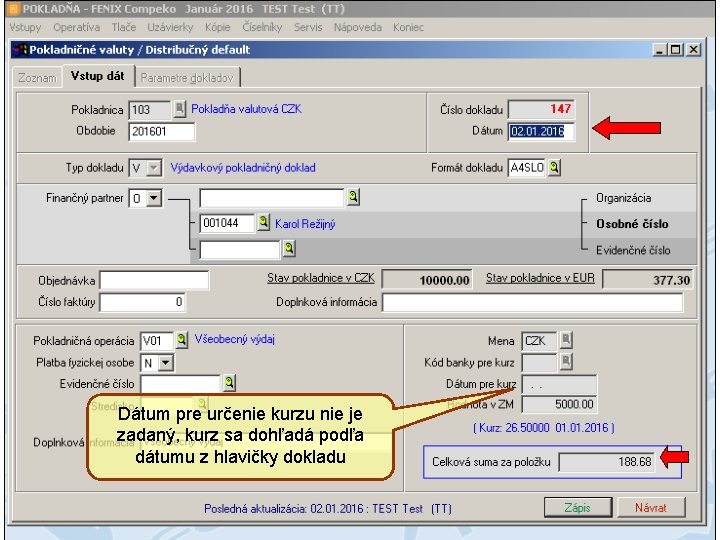Click the Organizácia label
The height and width of the screenshot is (540, 720).
623,198
